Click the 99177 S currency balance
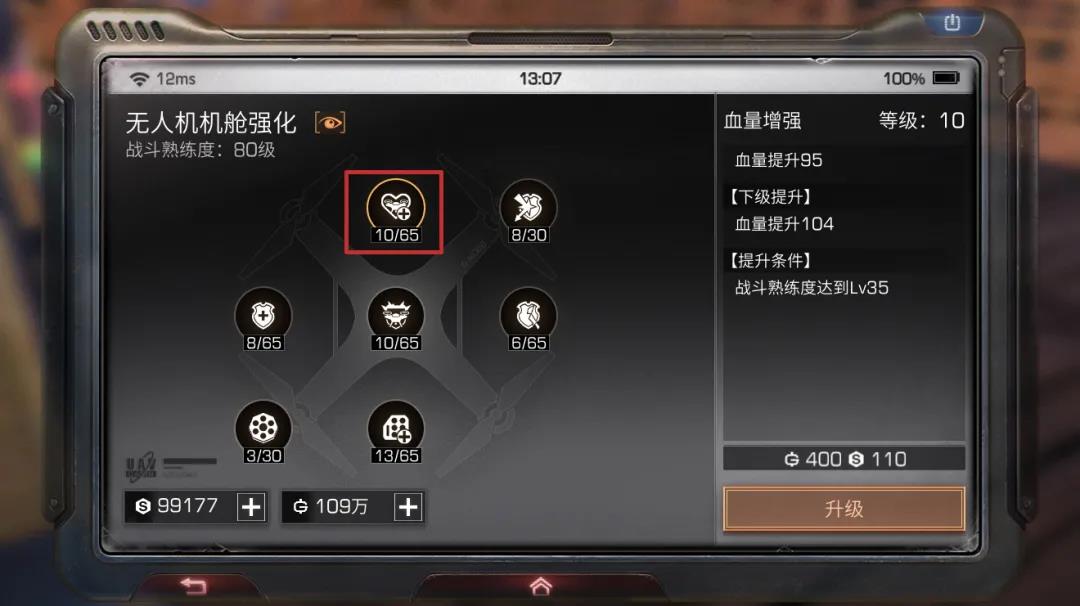Screen dimensions: 1080x606 click(x=177, y=506)
